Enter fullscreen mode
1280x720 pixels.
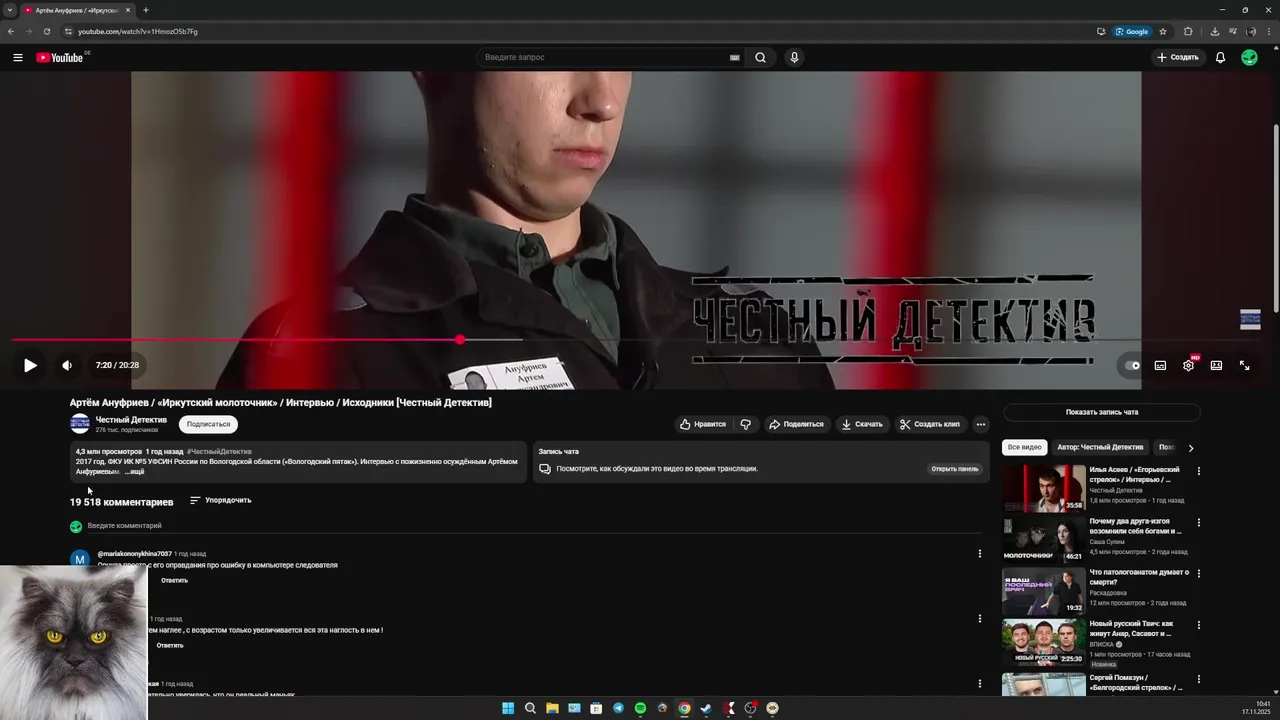click(x=1244, y=365)
